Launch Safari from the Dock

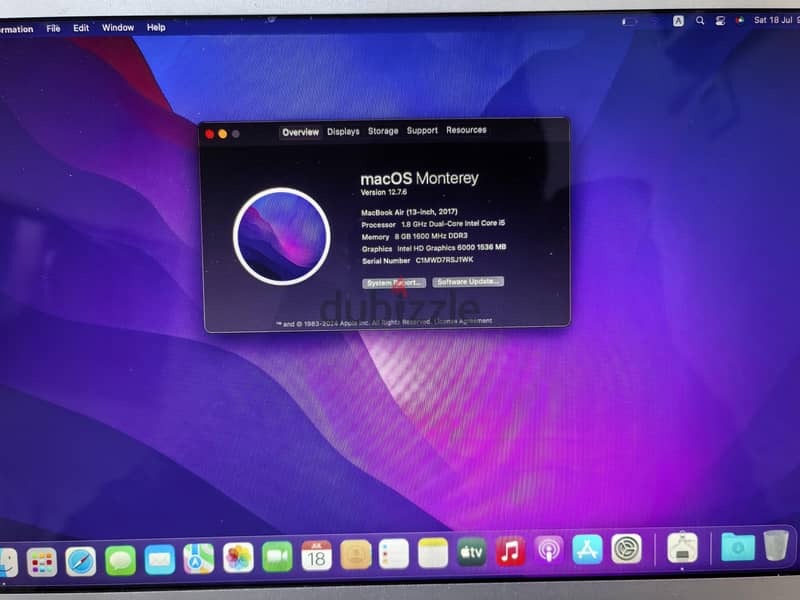tap(81, 561)
